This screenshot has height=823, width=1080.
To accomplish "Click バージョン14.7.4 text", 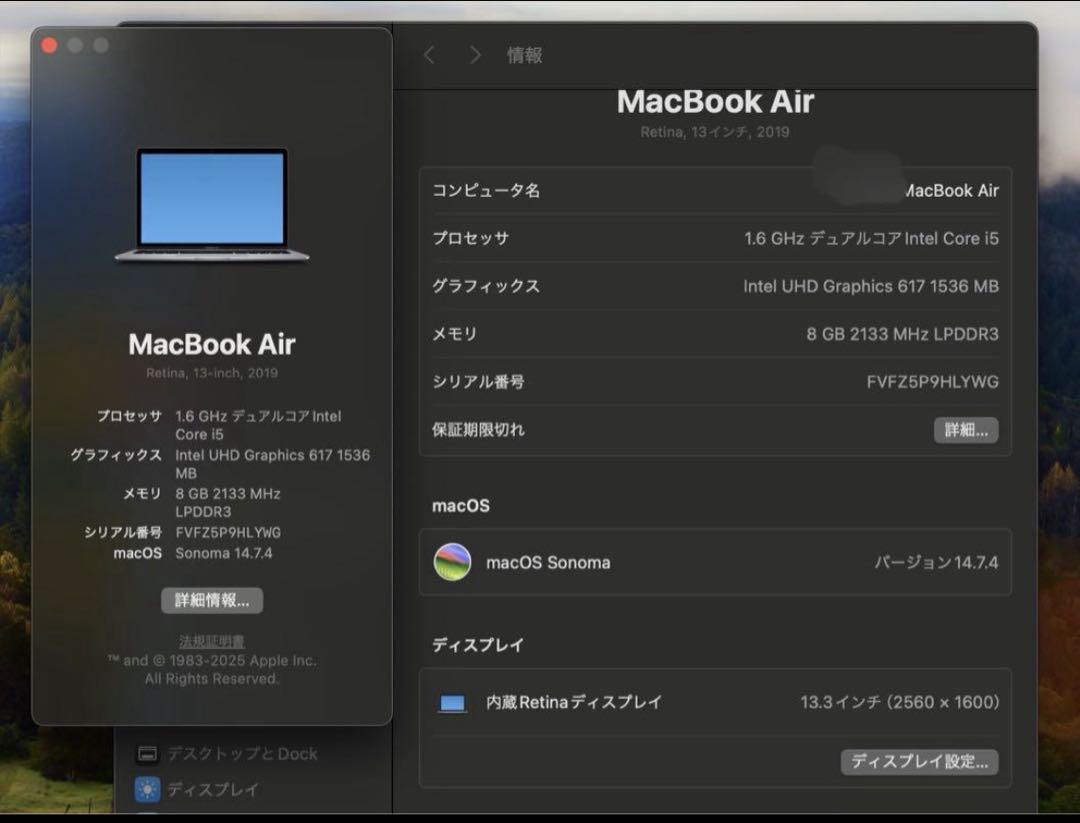I will coord(936,562).
